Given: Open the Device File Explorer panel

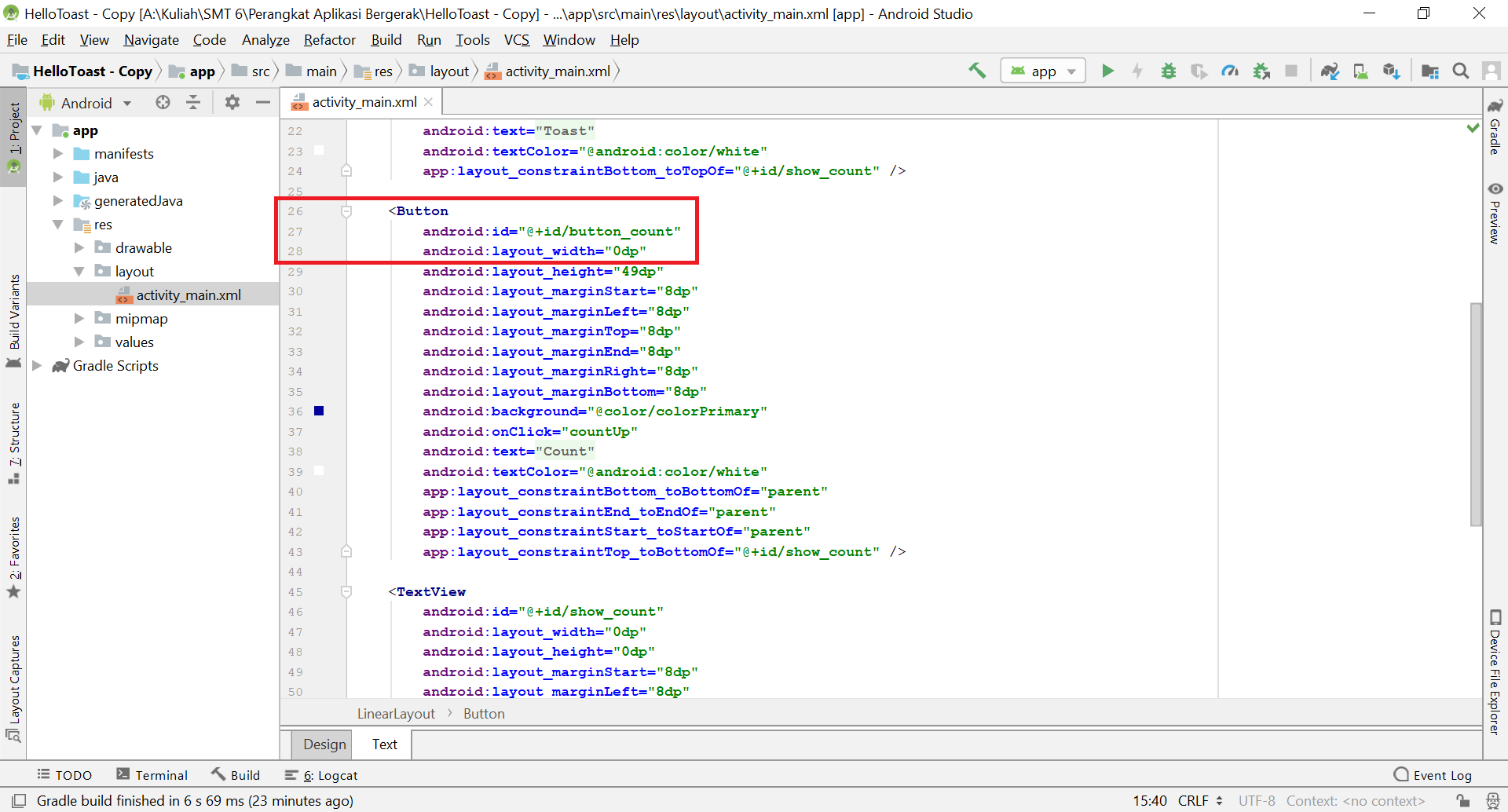Looking at the screenshot, I should 1495,668.
